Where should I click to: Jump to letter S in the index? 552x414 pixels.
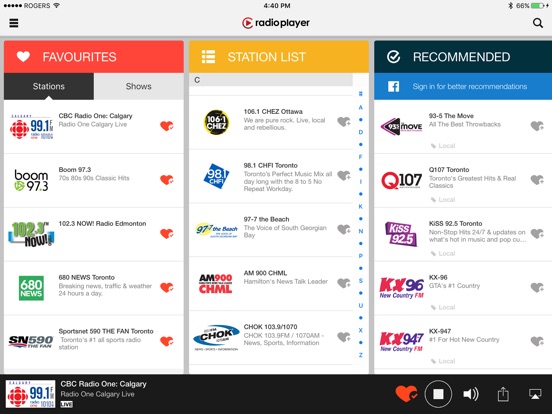point(360,281)
